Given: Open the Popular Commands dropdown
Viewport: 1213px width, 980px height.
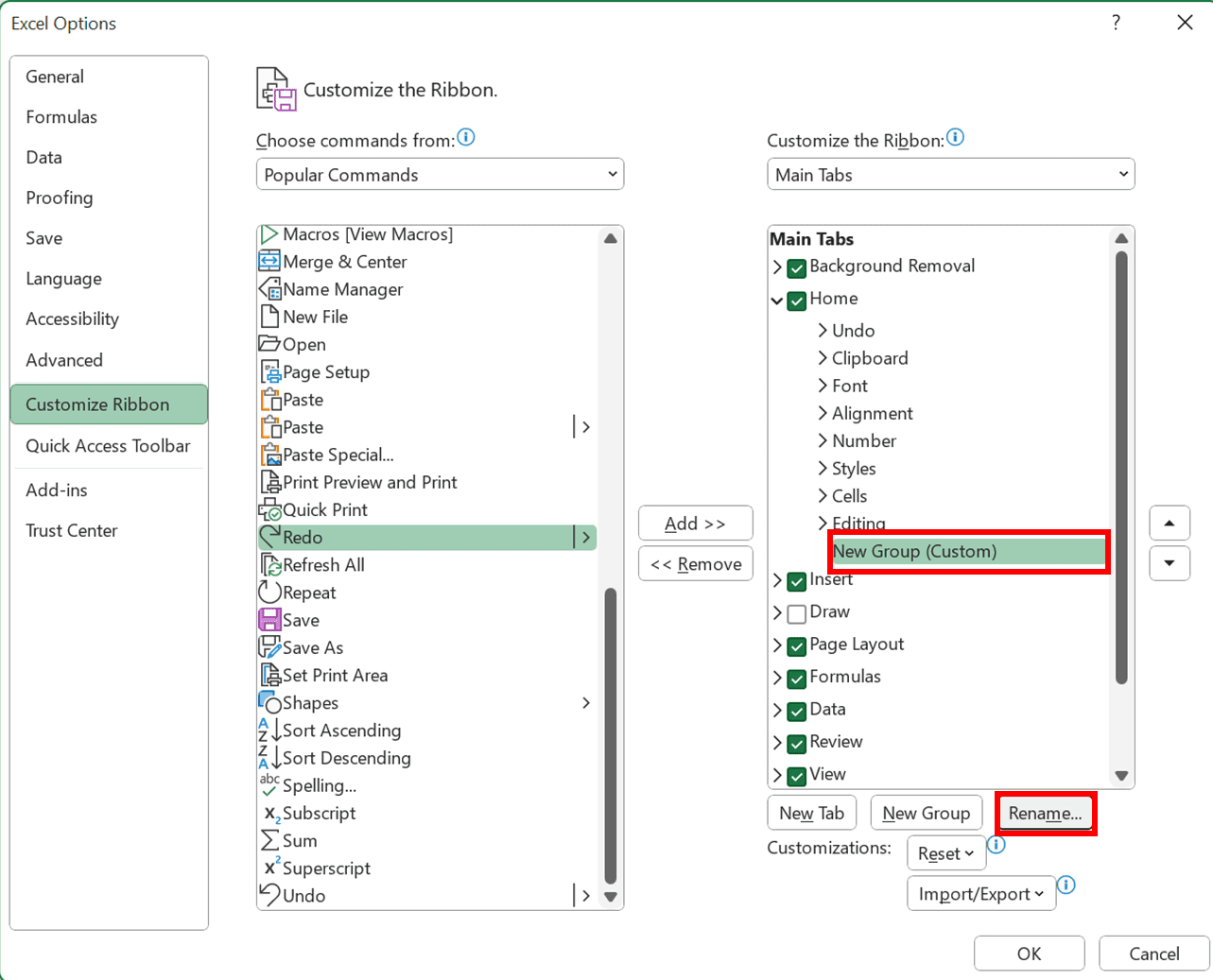Looking at the screenshot, I should [x=440, y=175].
